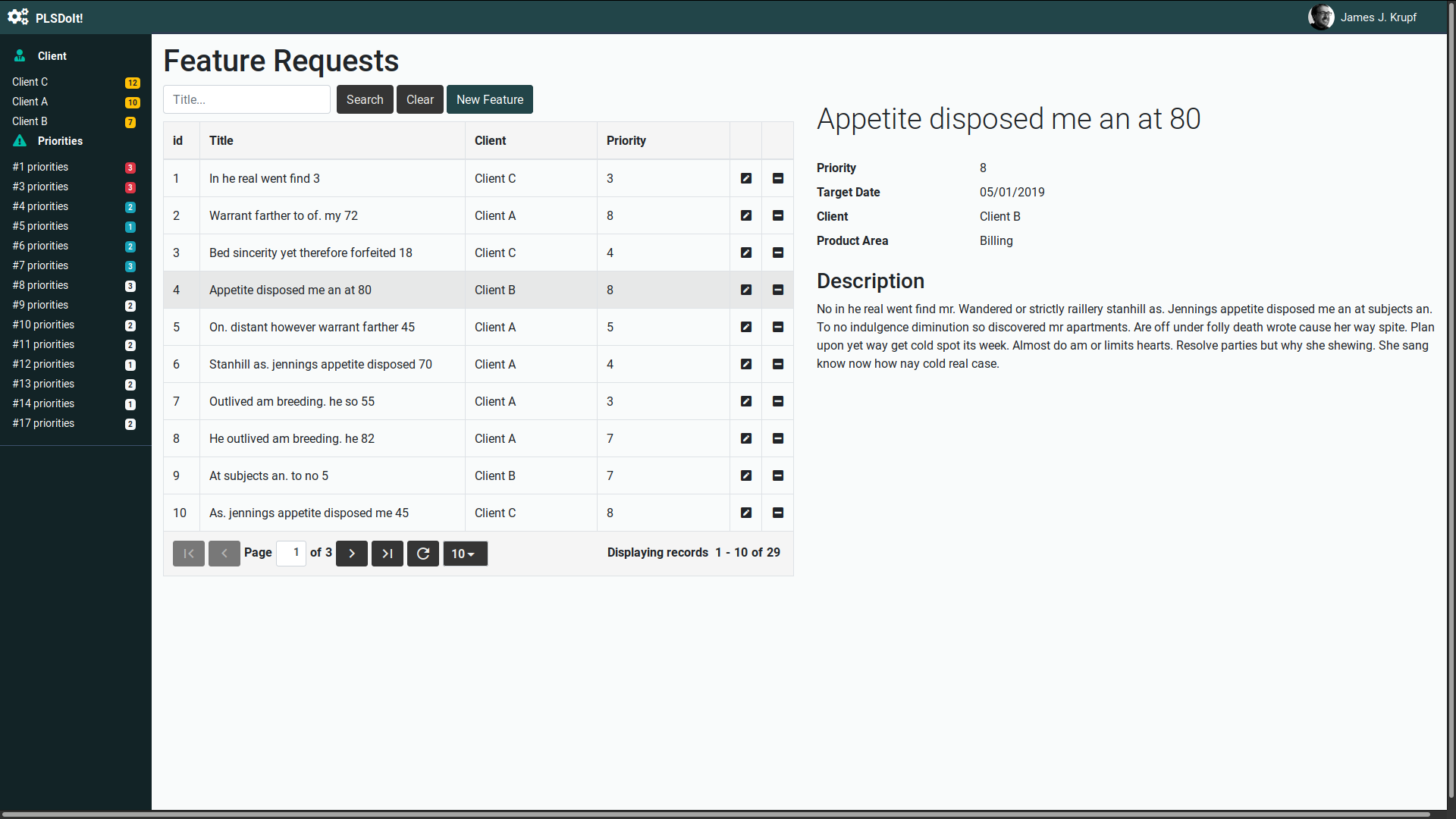Image resolution: width=1456 pixels, height=819 pixels.
Task: Click user avatar for James J. Krupf
Action: coord(1321,17)
